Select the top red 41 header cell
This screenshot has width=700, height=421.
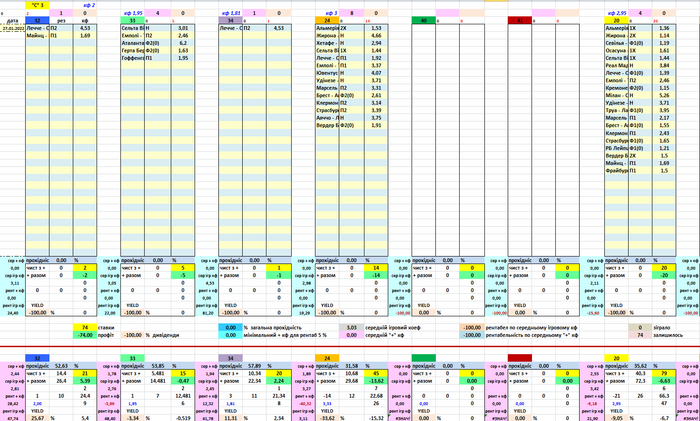[520, 21]
